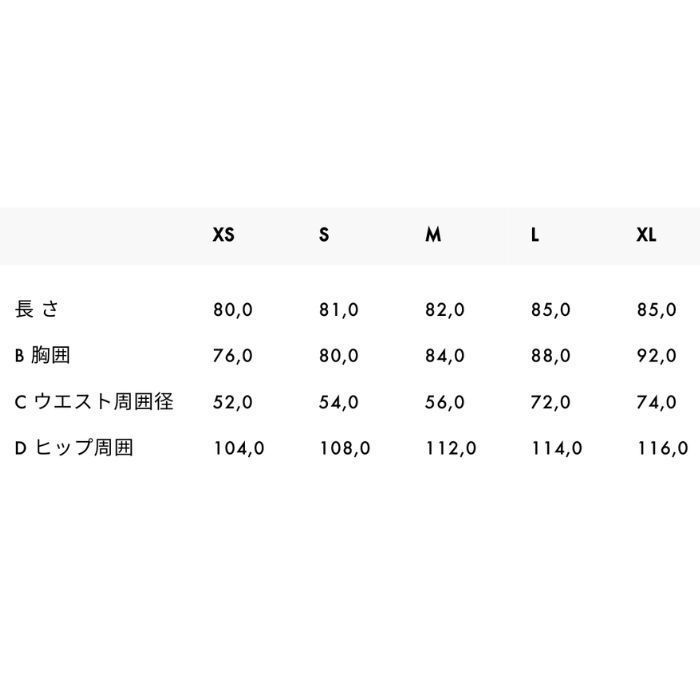Select the D ヒップ周囲 row label
Image resolution: width=700 pixels, height=700 pixels.
tap(74, 448)
